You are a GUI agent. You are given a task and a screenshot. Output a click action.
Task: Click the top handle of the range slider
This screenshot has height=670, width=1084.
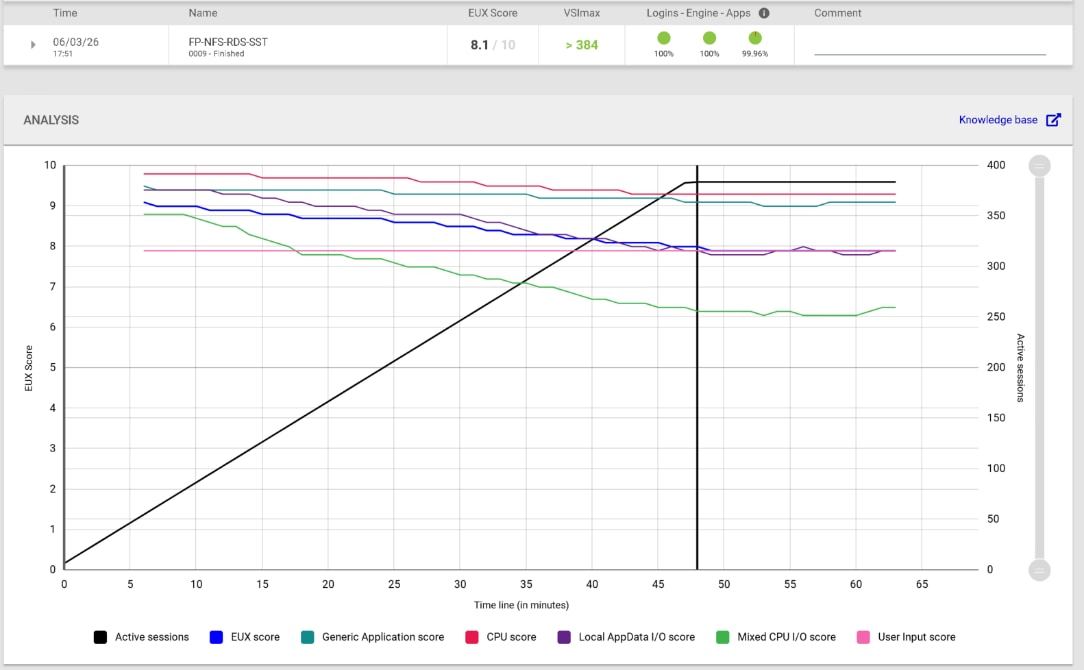tap(1039, 166)
